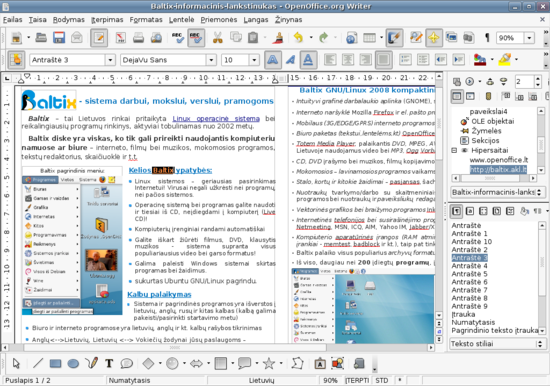Cut selection with the scissors icon
550x386 pixels.
click(217, 38)
